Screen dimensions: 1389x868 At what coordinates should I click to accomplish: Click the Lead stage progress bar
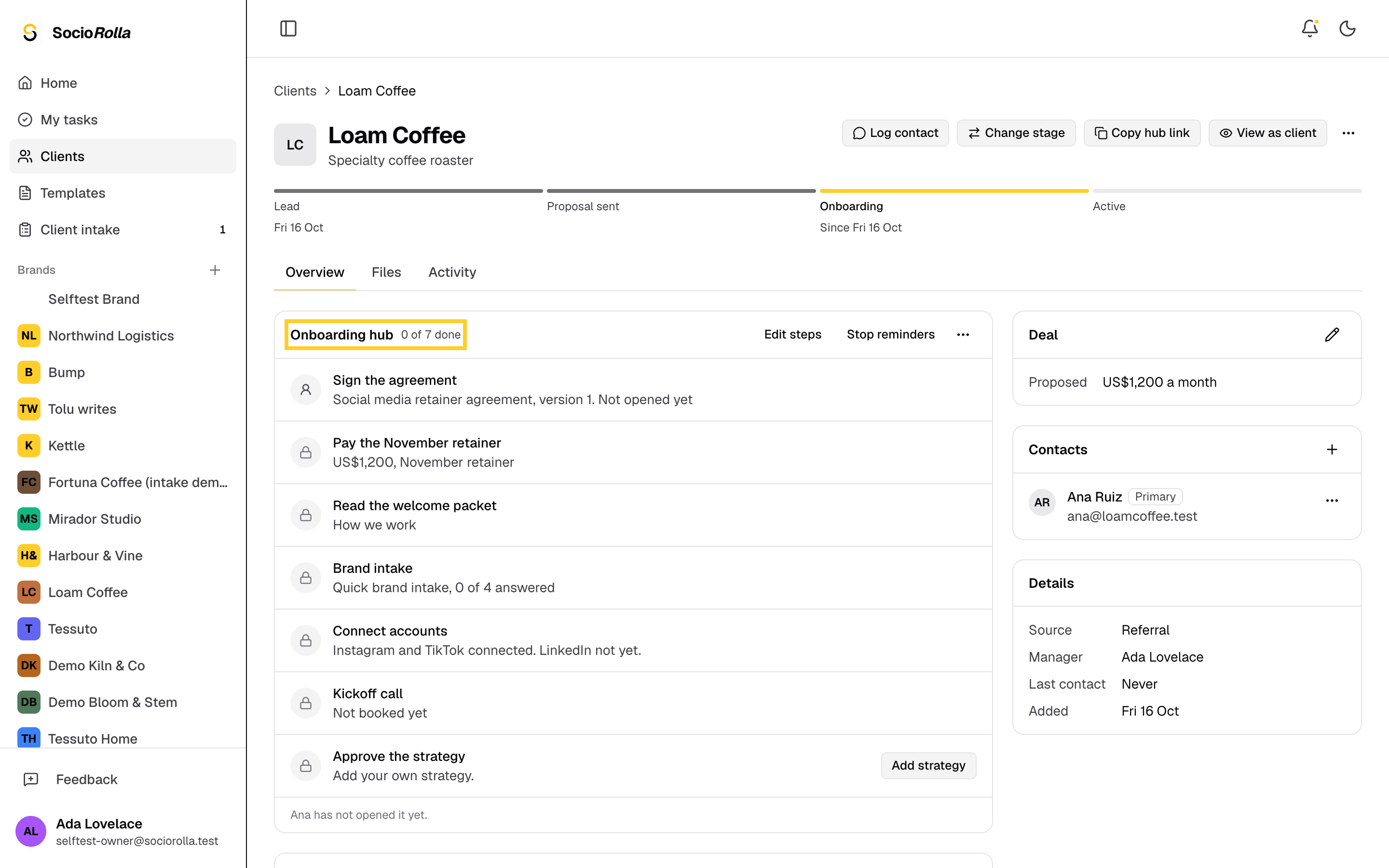click(x=408, y=190)
